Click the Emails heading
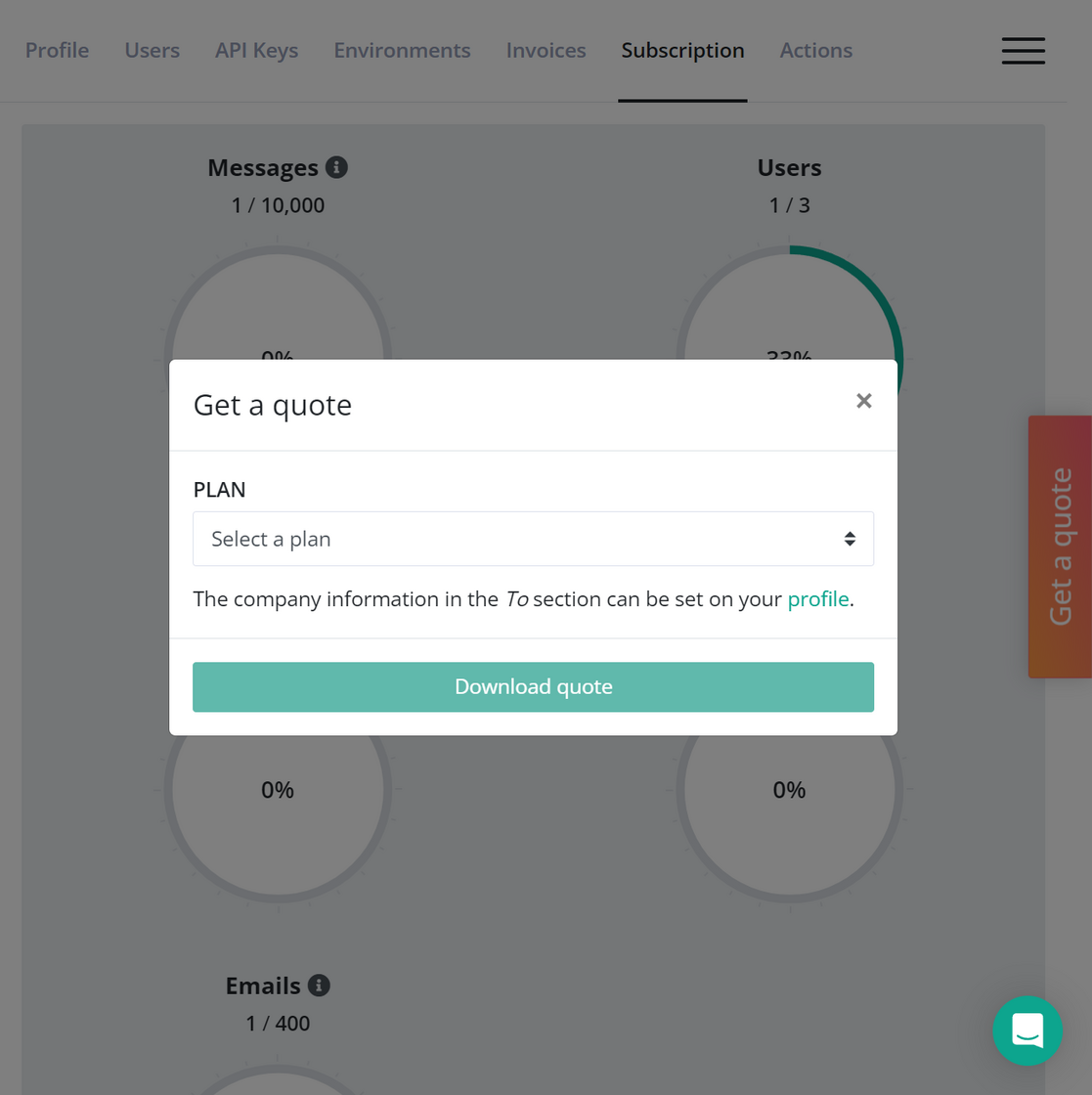The image size is (1092, 1095). (263, 985)
